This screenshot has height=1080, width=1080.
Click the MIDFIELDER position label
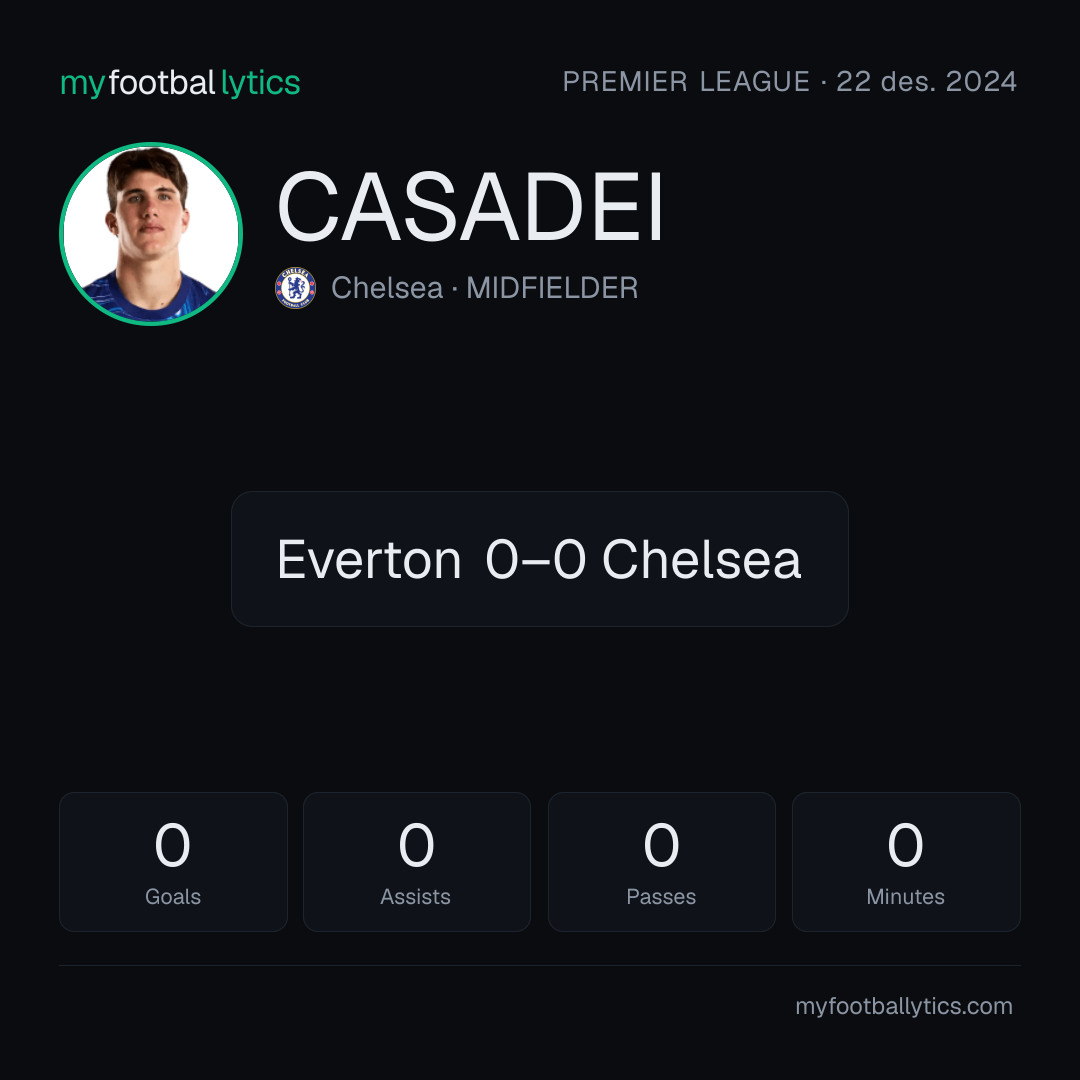[552, 288]
